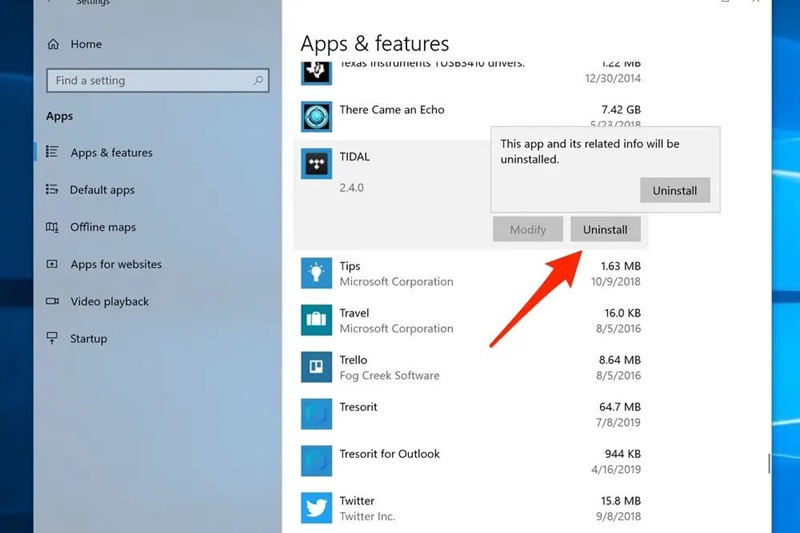Select the Travel suitcase icon
The image size is (800, 533).
tap(316, 320)
